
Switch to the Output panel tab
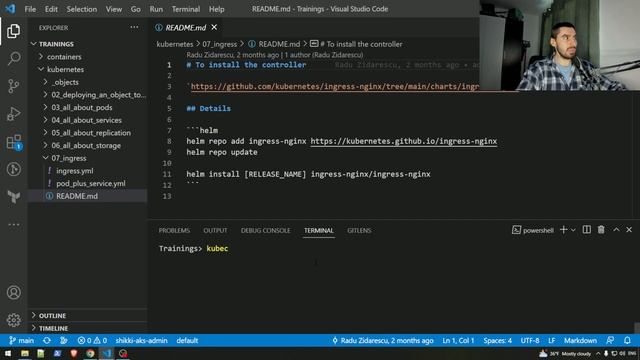click(x=215, y=230)
